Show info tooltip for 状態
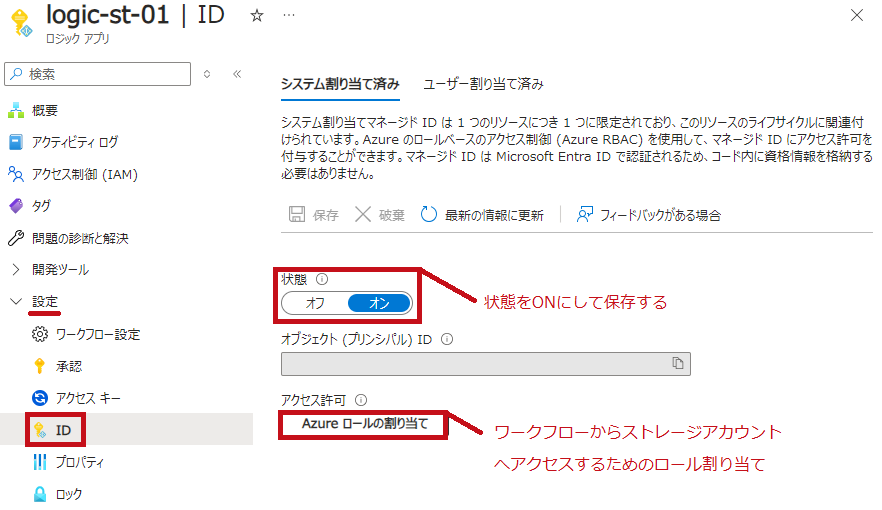Screen dimensions: 882x510 point(322,279)
